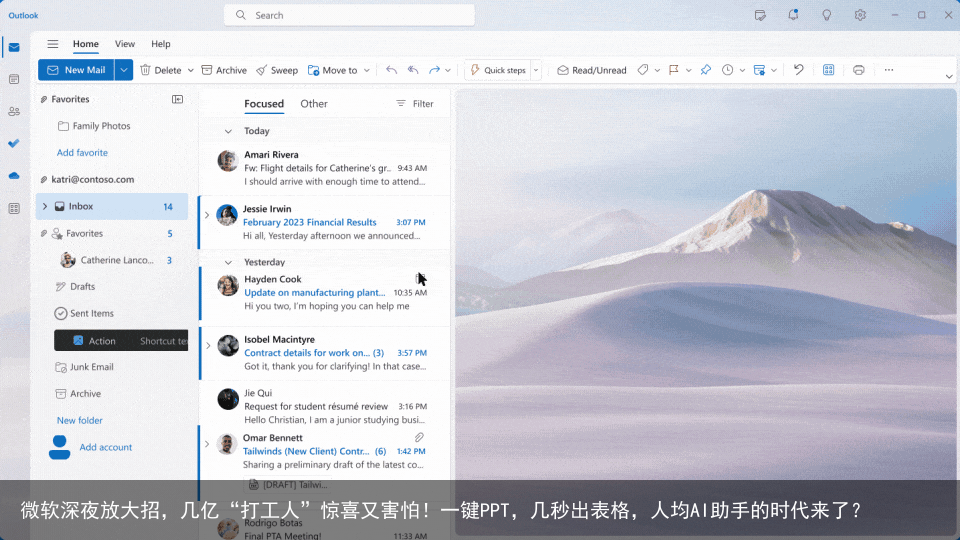The height and width of the screenshot is (540, 960).
Task: Open the New Mail dropdown arrow
Action: click(x=124, y=70)
